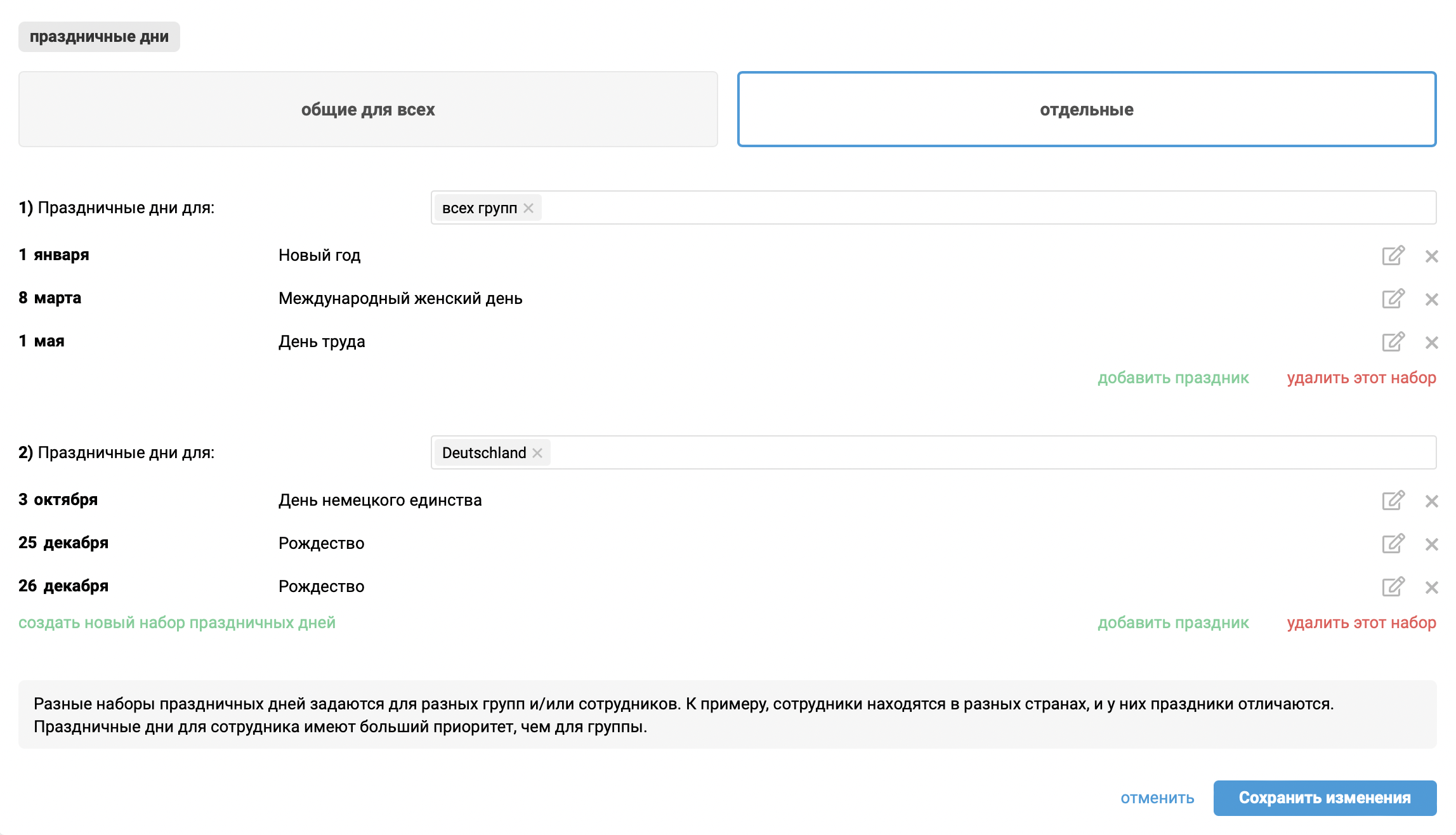
Task: Edit the День труда holiday
Action: pos(1393,342)
